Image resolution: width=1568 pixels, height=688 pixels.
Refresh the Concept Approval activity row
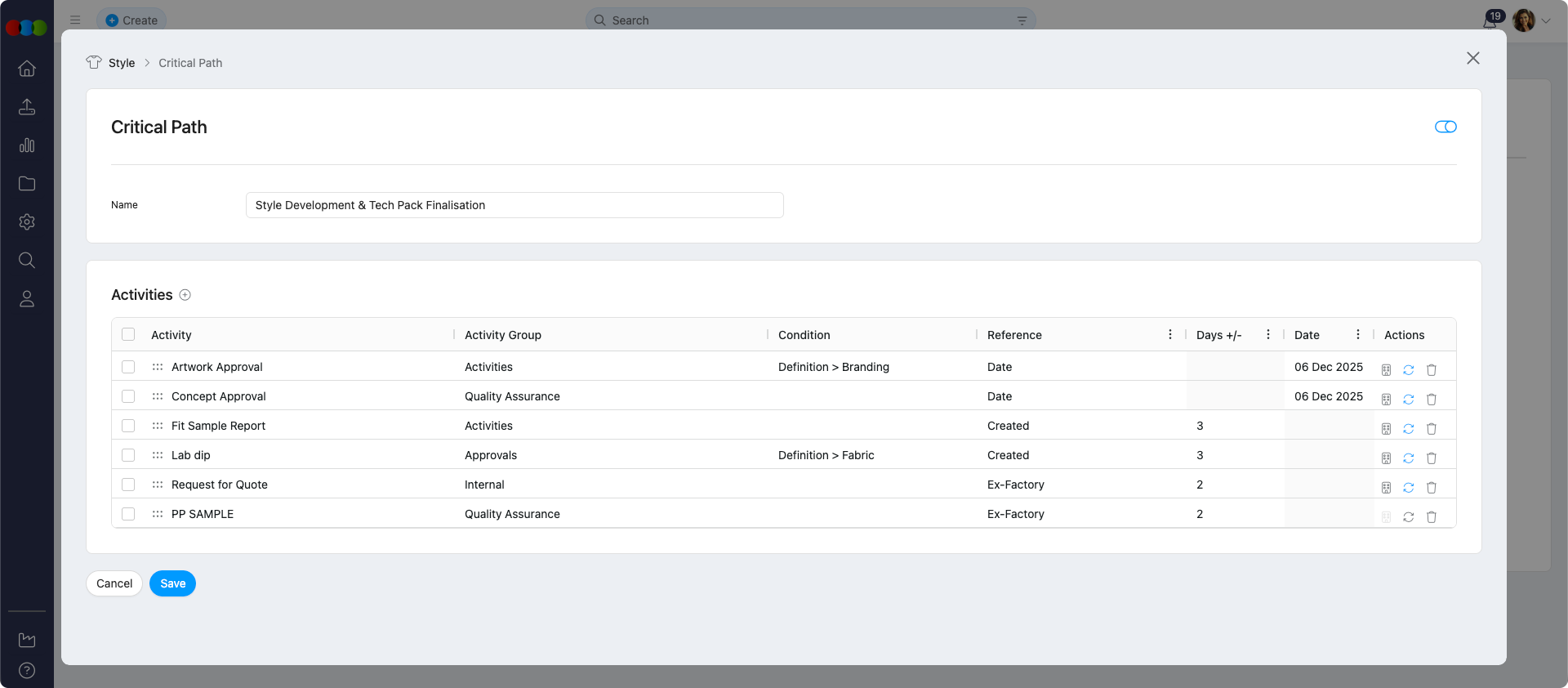[x=1408, y=399]
